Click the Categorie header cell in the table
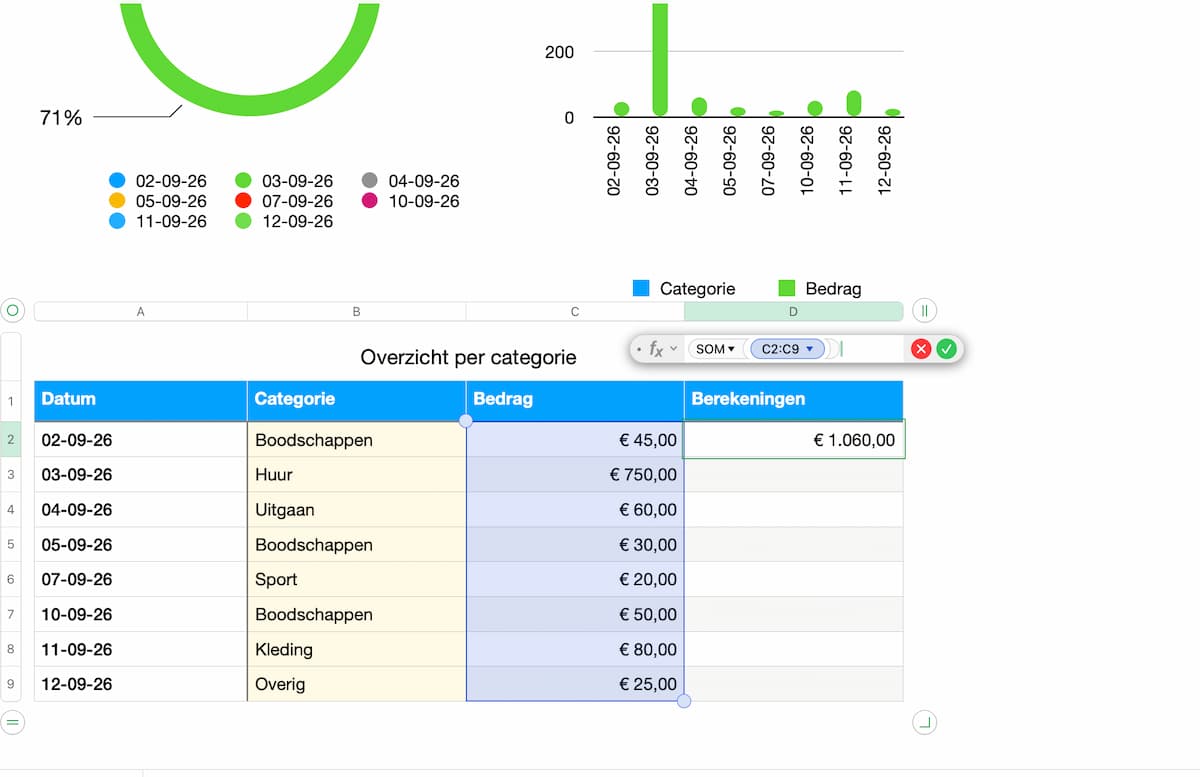Viewport: 1200px width, 777px height. (x=357, y=399)
